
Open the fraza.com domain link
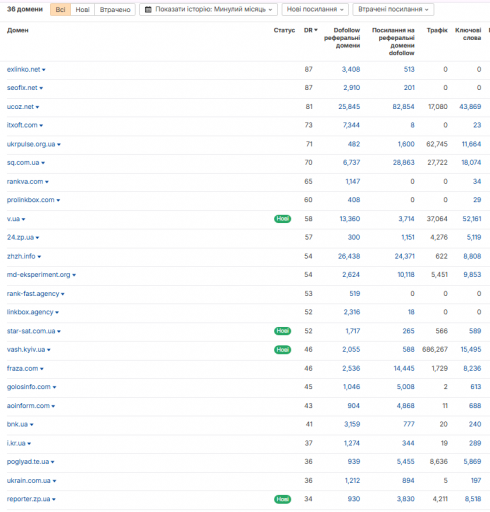[22, 368]
